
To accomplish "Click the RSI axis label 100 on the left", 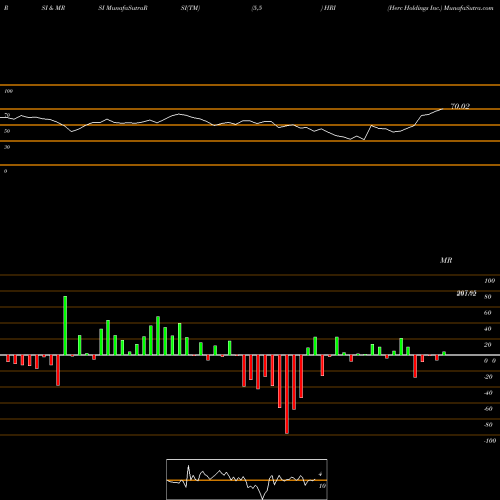I will click(x=8, y=91).
